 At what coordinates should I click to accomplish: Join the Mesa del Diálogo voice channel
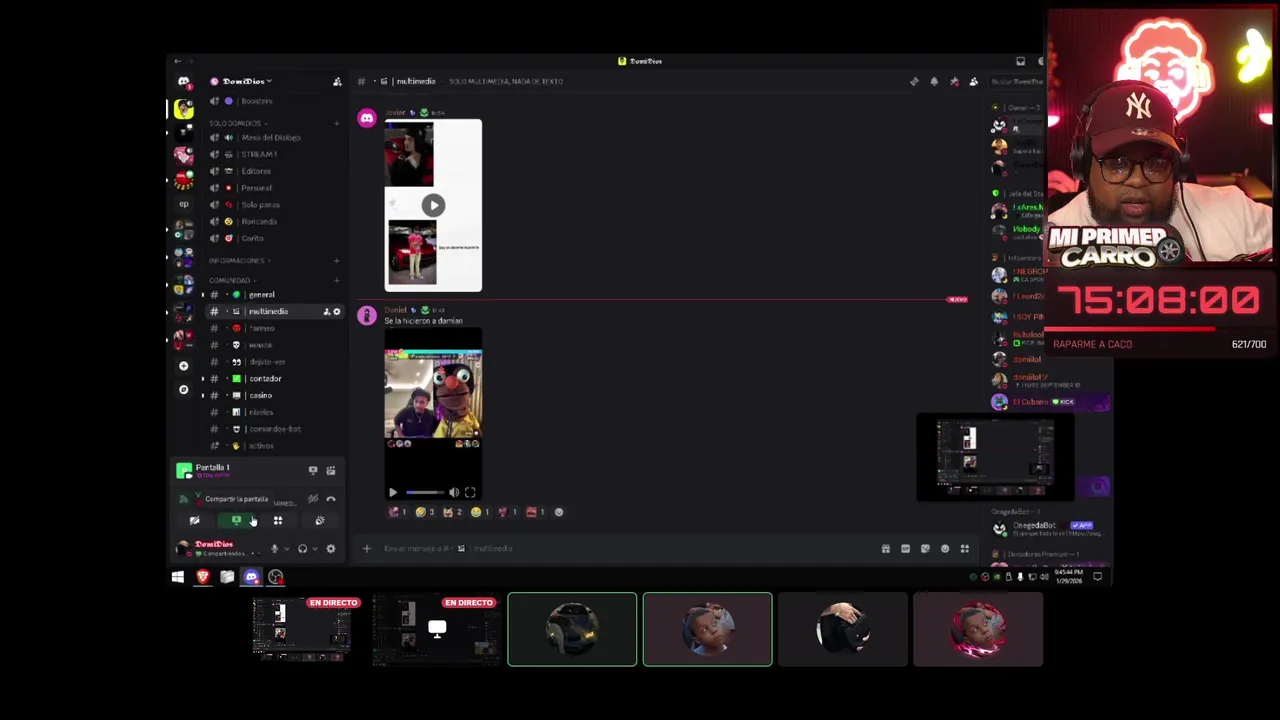click(272, 137)
